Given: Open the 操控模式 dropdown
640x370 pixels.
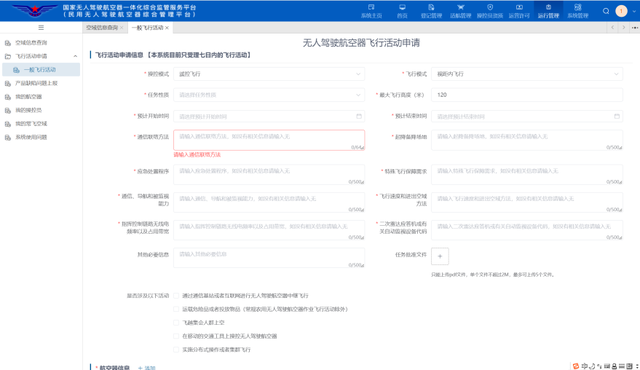Looking at the screenshot, I should 269,74.
